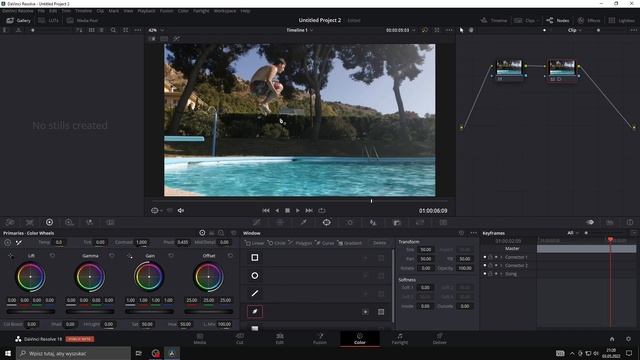Add a Circle power window
The width and height of the screenshot is (640, 360).
click(x=276, y=243)
